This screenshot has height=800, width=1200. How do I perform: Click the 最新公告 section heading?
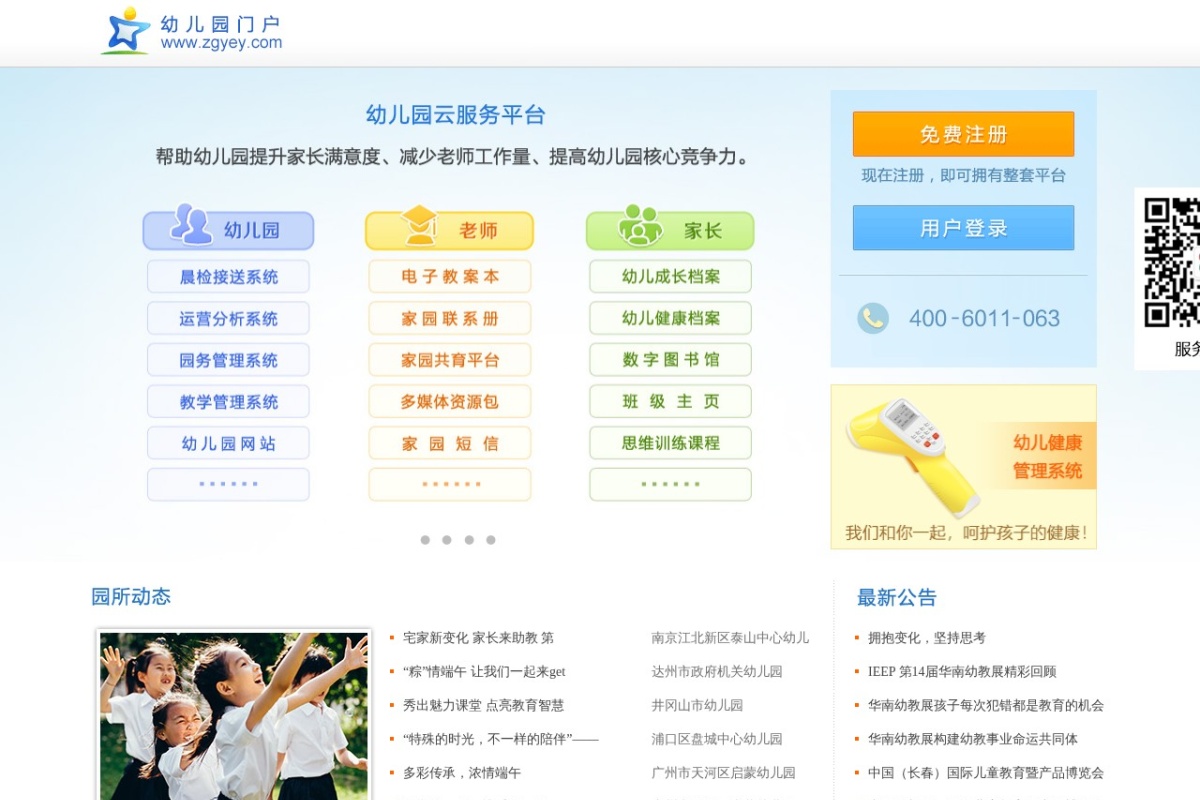897,598
